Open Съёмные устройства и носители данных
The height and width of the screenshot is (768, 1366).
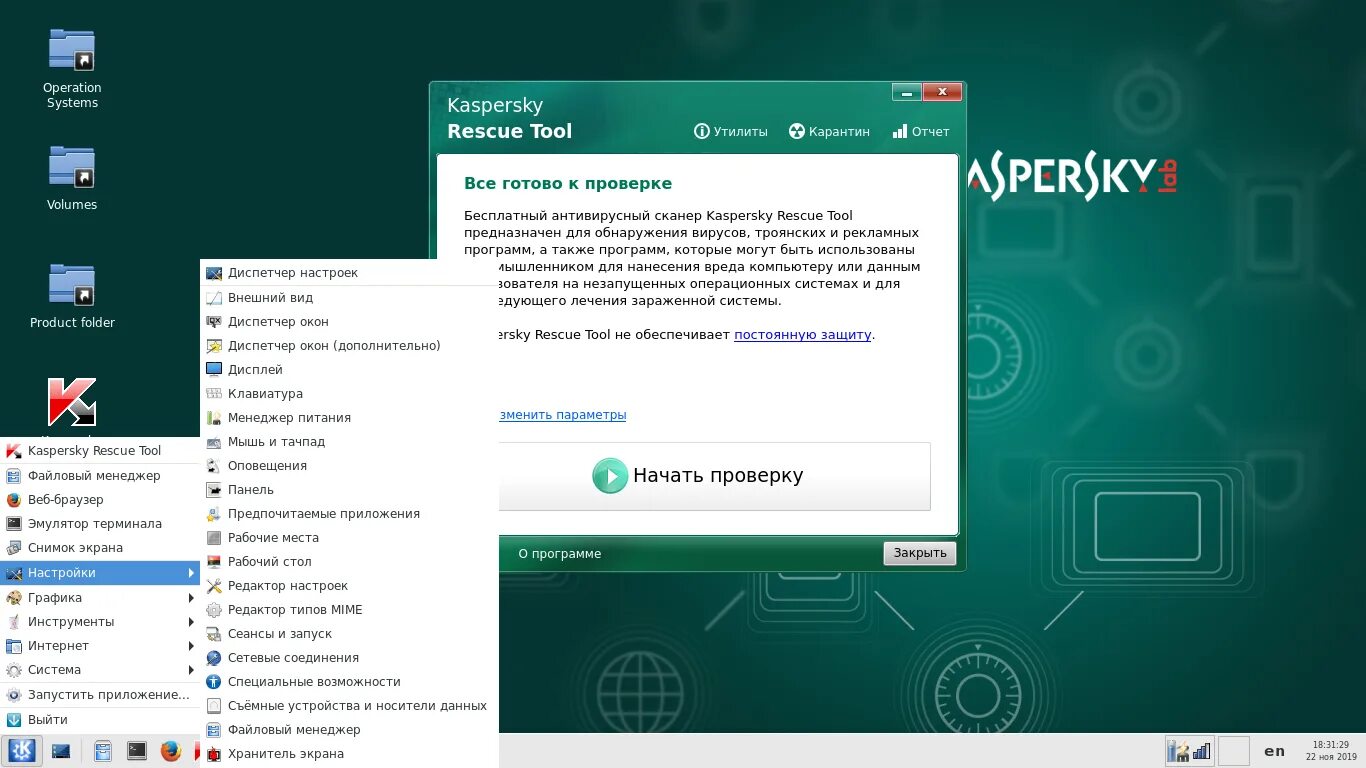click(x=349, y=706)
